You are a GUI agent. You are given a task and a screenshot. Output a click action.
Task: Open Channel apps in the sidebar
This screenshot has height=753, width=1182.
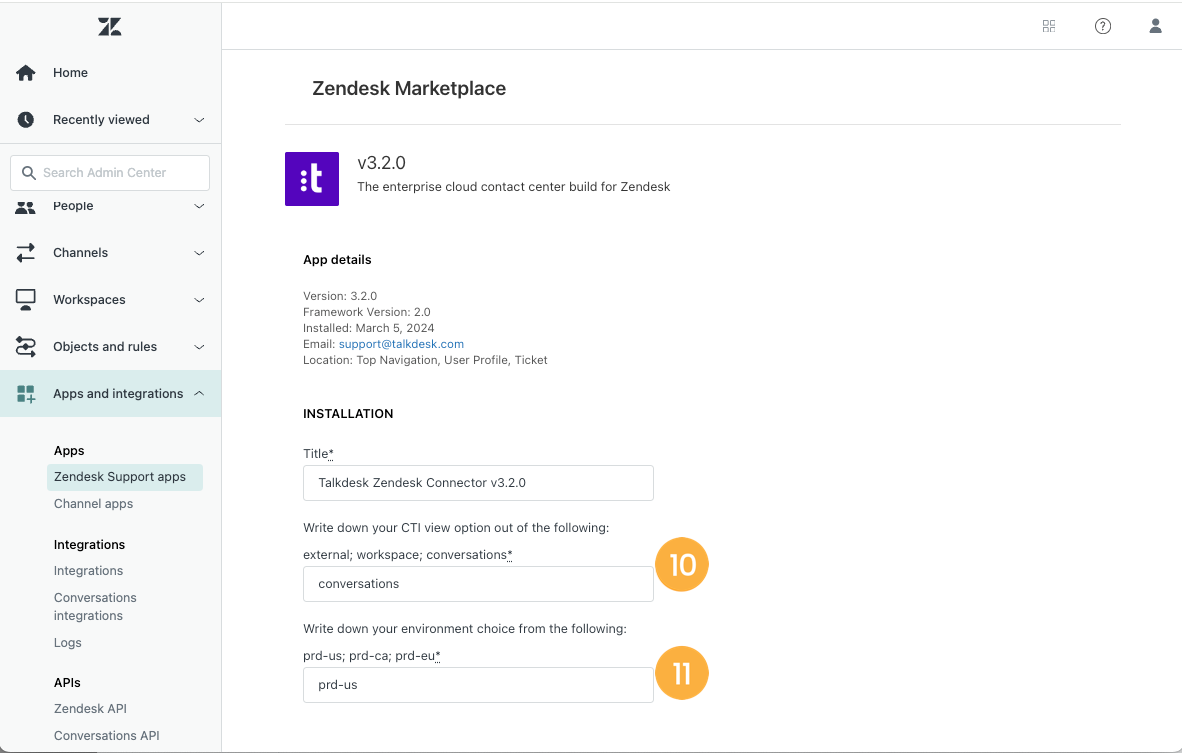93,504
